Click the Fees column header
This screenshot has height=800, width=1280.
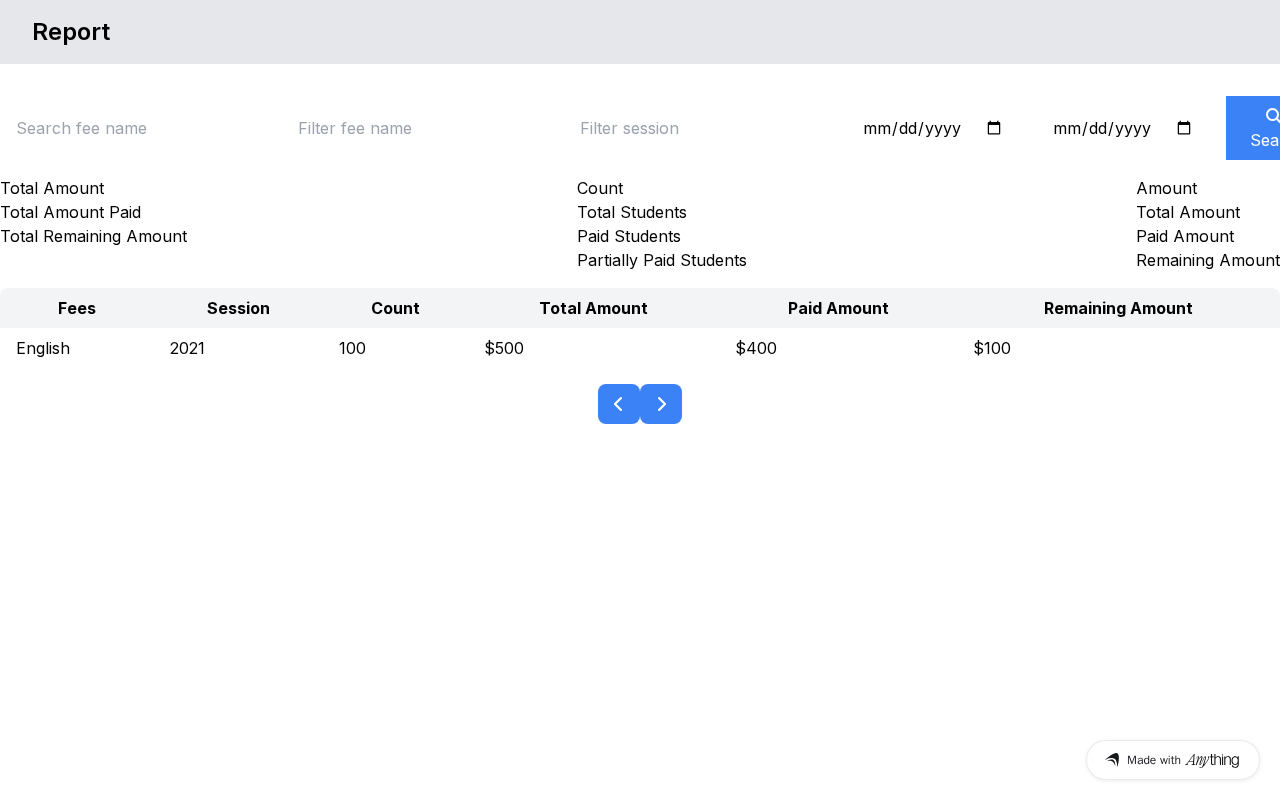pos(77,308)
